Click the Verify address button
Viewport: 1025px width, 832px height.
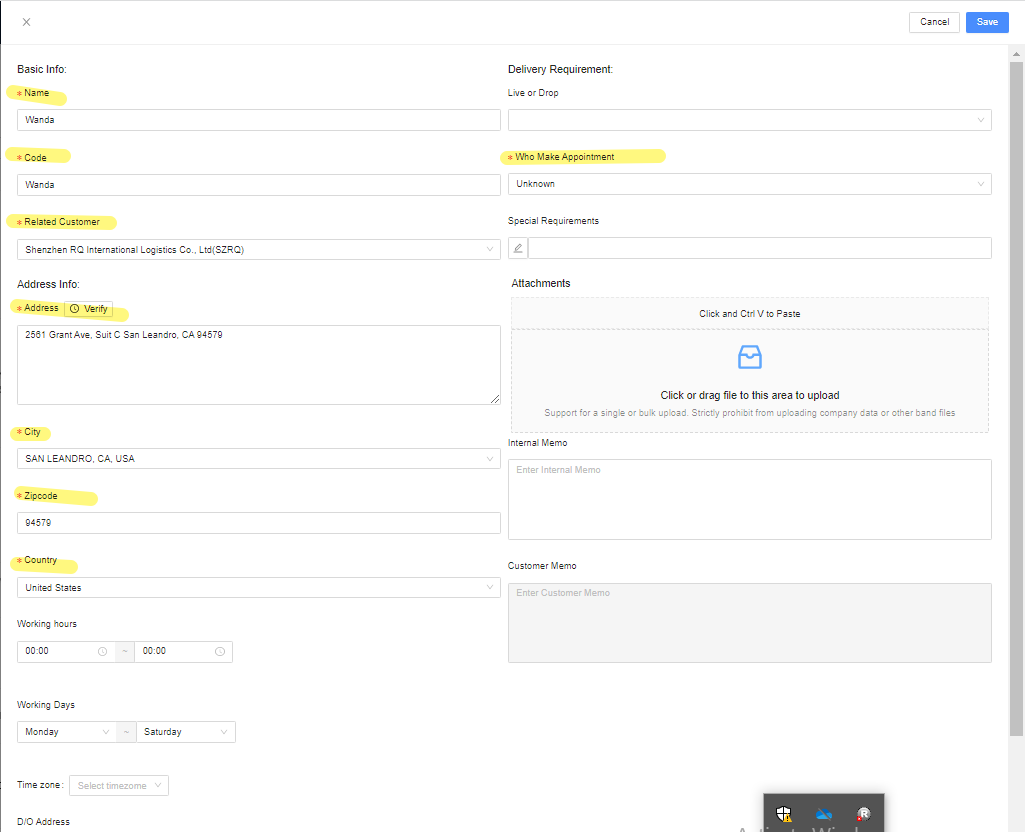click(x=89, y=309)
